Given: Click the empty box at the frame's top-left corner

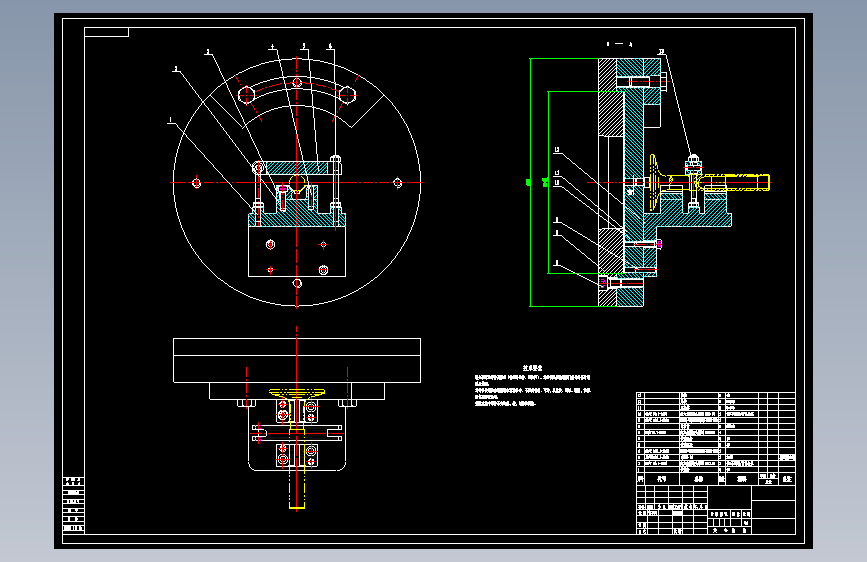Looking at the screenshot, I should pos(107,32).
